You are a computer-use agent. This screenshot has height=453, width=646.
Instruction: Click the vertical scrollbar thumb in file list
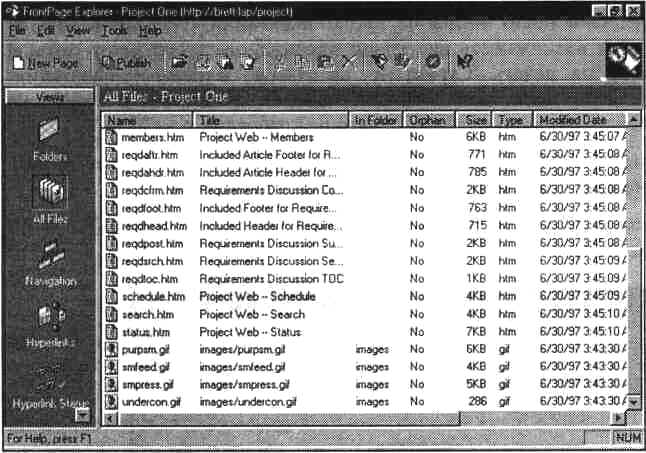[634, 321]
